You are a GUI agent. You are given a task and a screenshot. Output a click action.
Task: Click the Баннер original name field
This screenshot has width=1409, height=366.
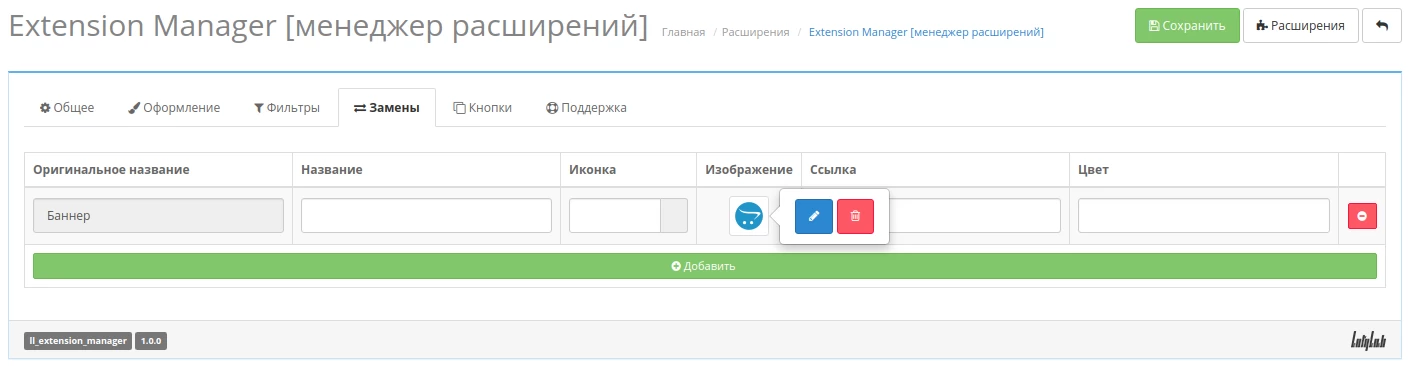[x=158, y=215]
